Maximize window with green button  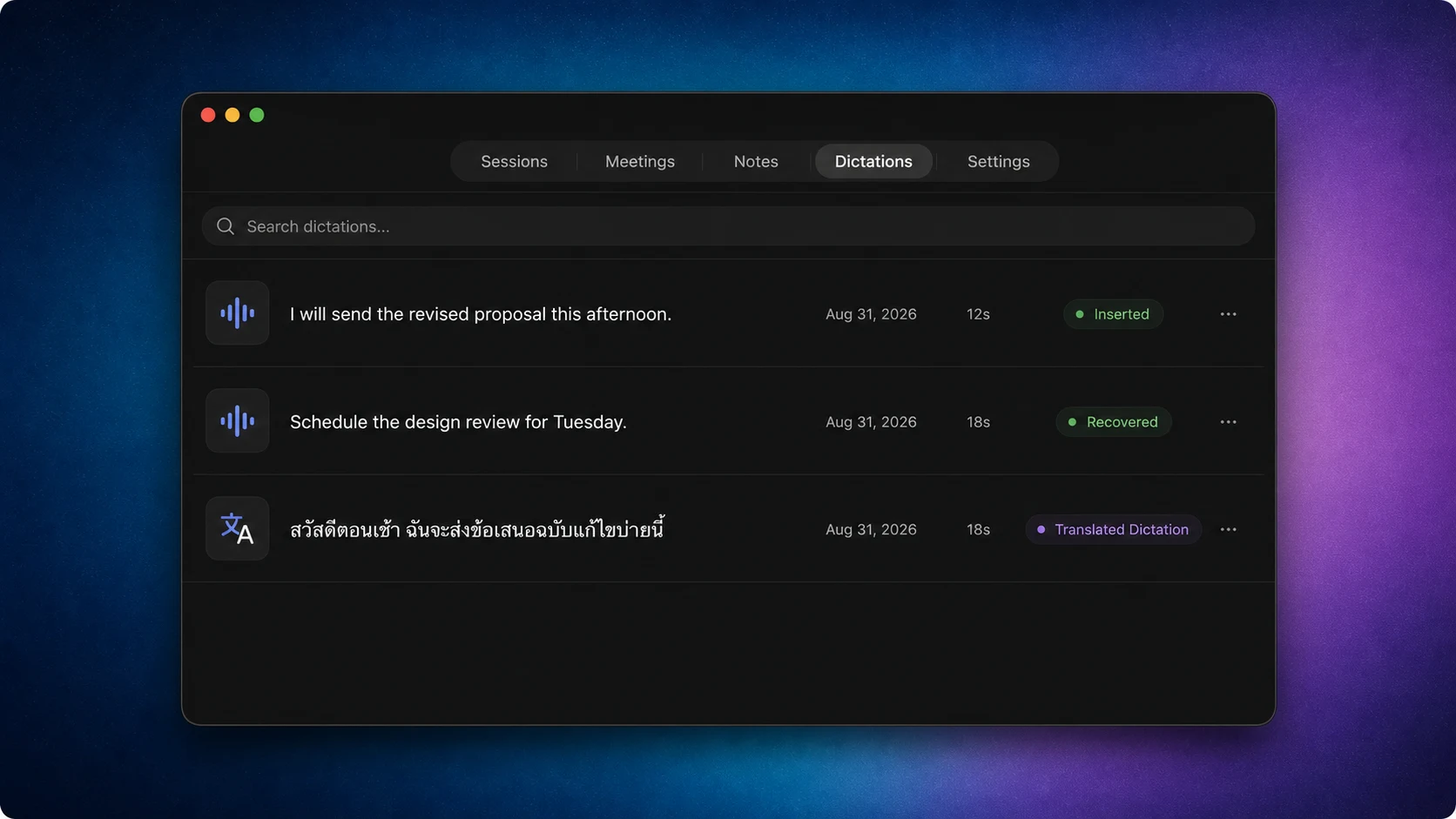click(x=257, y=115)
